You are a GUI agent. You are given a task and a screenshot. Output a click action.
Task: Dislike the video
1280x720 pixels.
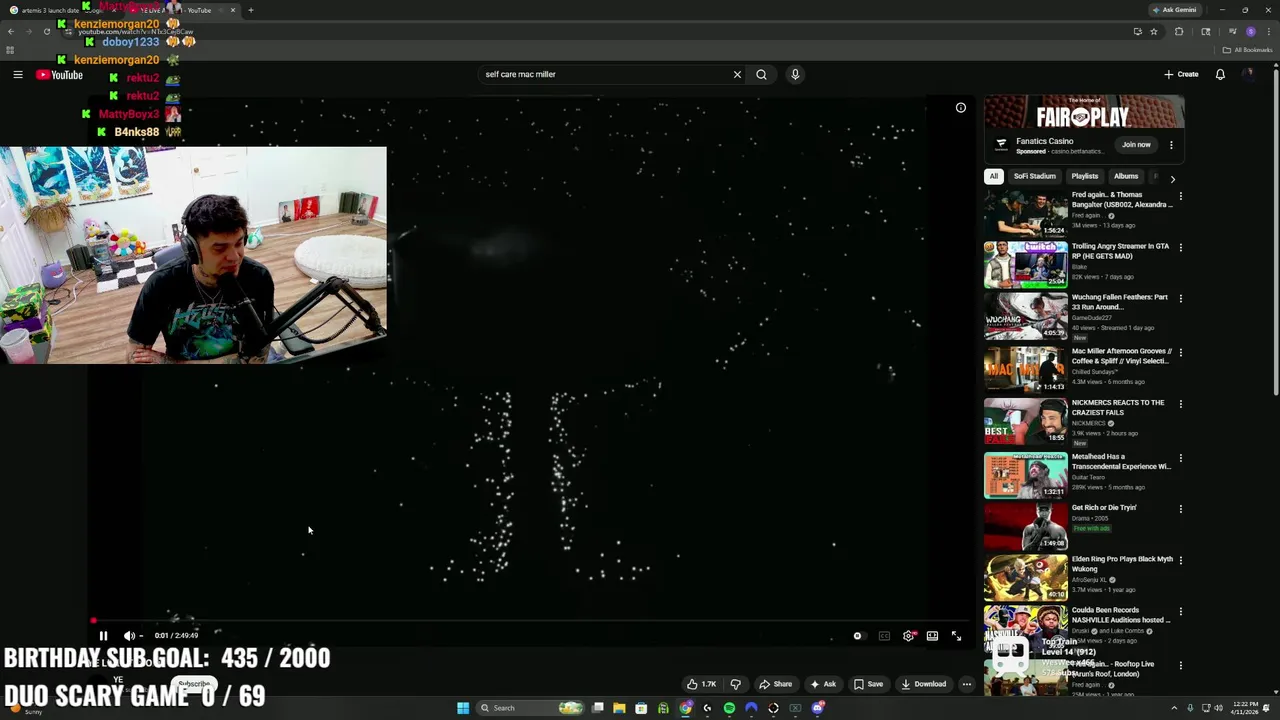(735, 684)
